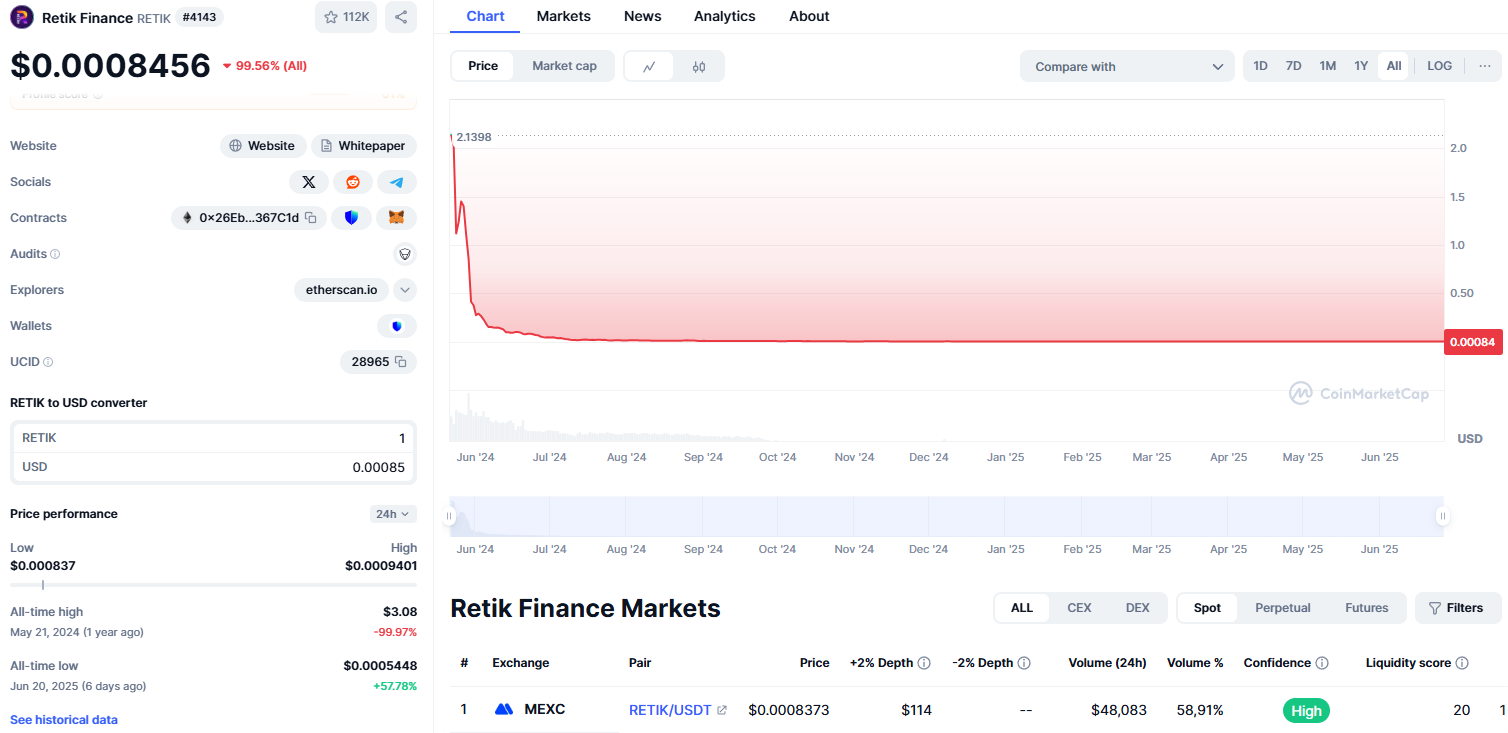This screenshot has width=1508, height=733.
Task: Click the Retik Finance coin logo
Action: tap(22, 17)
